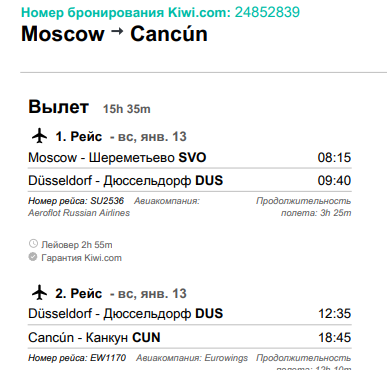Click the airplane icon for flight 2
Image resolution: width=387 pixels, height=370 pixels.
pyautogui.click(x=39, y=293)
